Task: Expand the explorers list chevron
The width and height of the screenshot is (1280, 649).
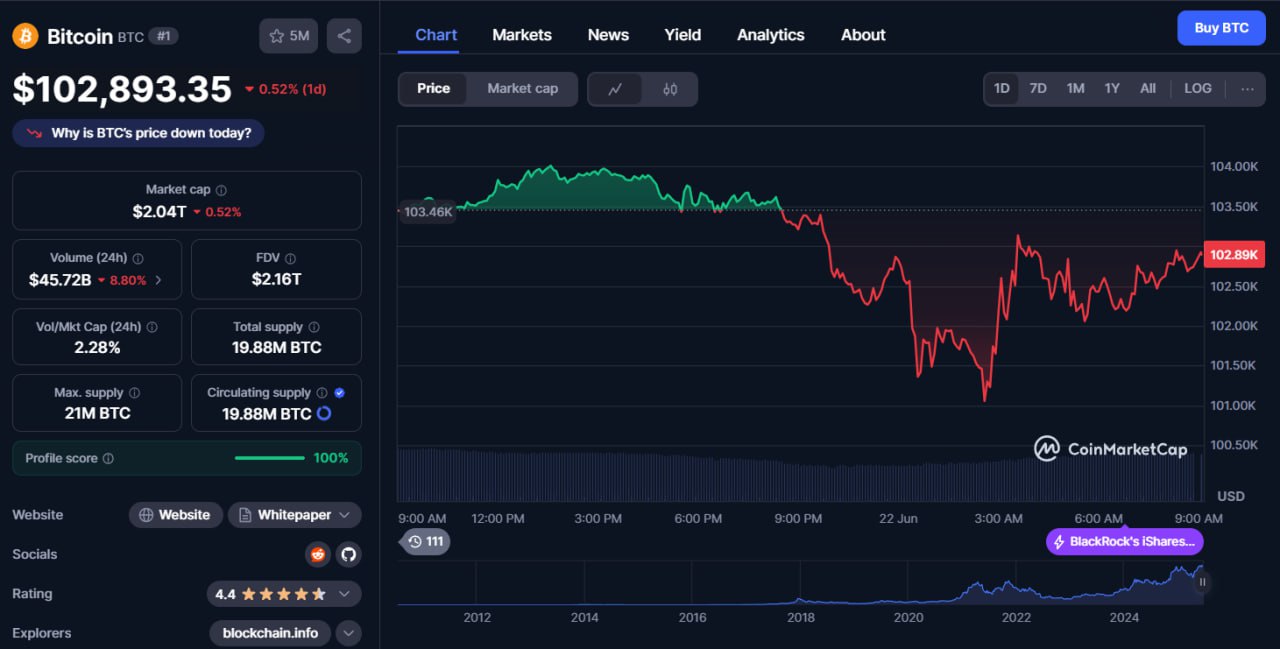Action: (348, 633)
